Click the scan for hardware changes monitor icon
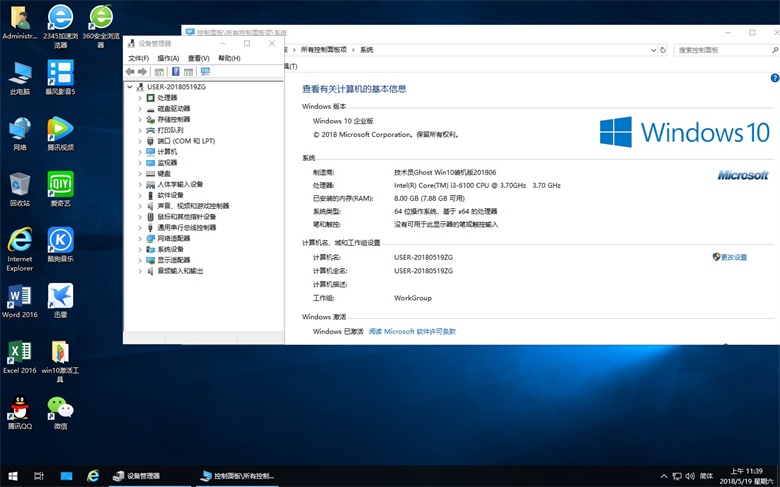This screenshot has width=780, height=487. pos(205,72)
